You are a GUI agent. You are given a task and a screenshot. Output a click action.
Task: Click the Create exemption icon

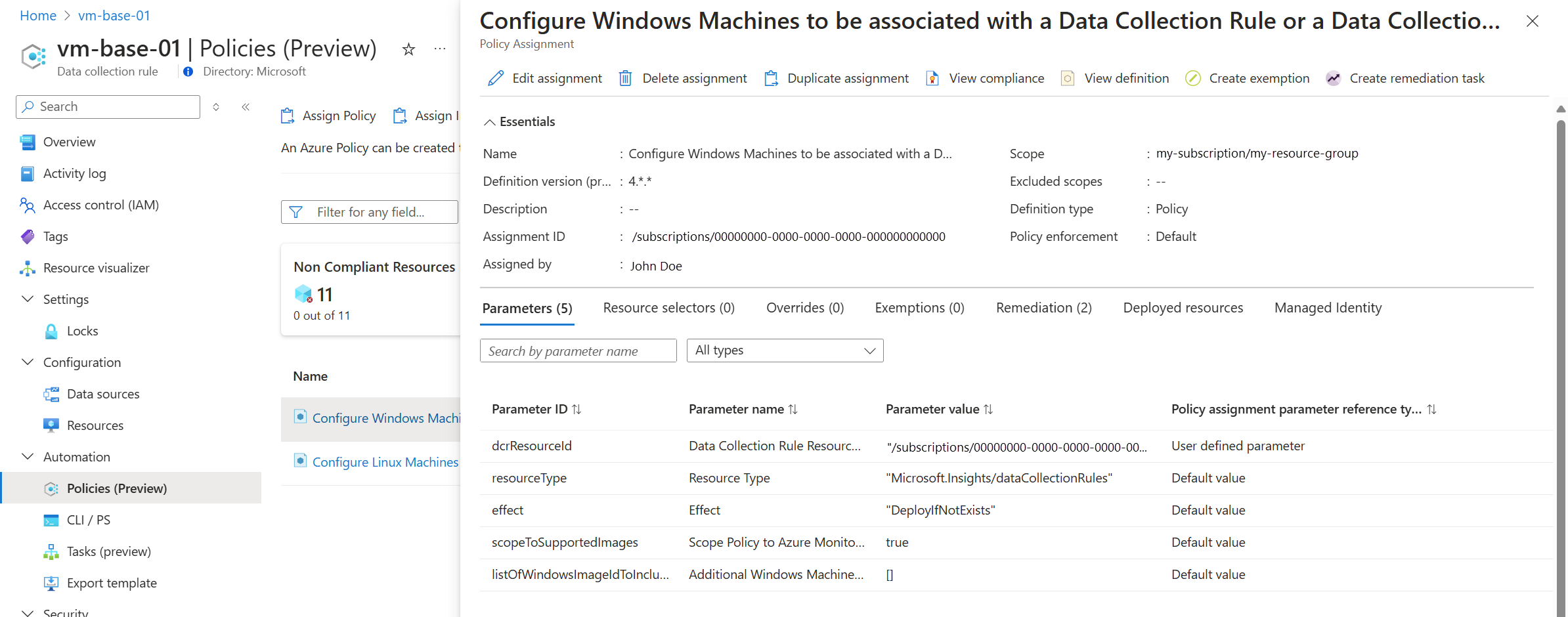[1192, 79]
